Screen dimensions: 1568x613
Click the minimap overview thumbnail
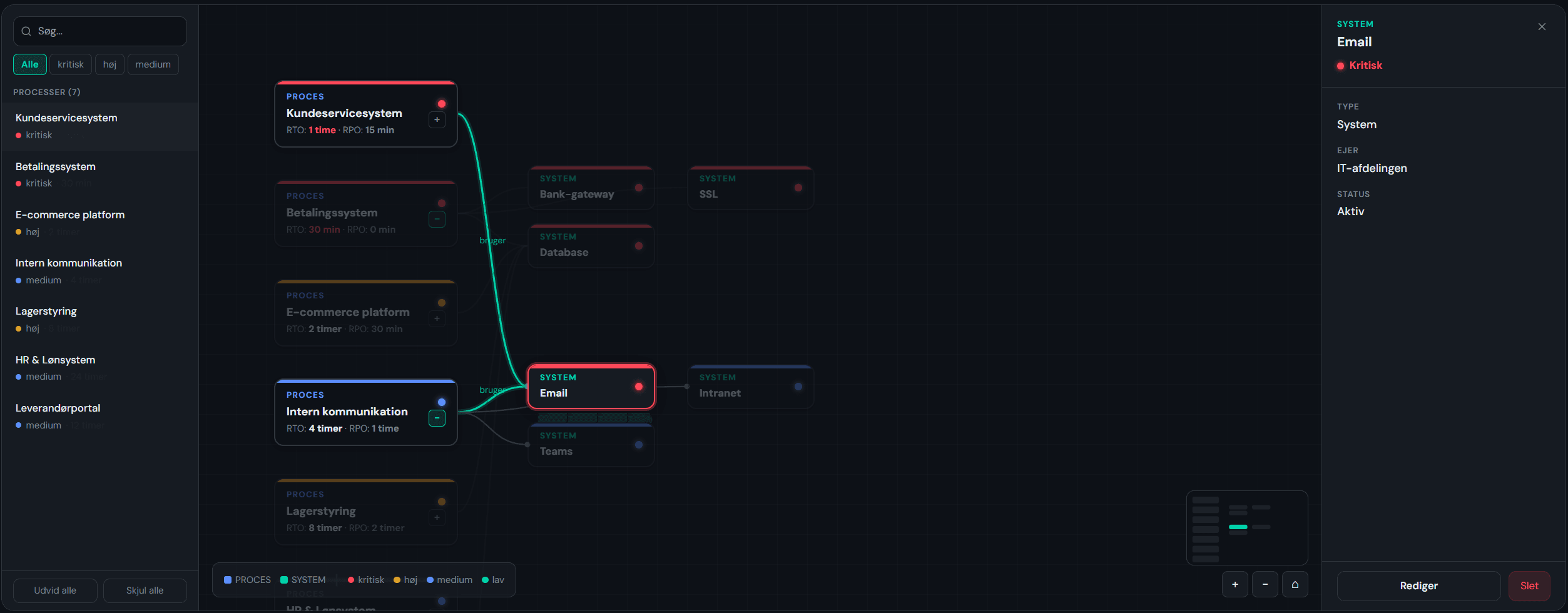1246,527
